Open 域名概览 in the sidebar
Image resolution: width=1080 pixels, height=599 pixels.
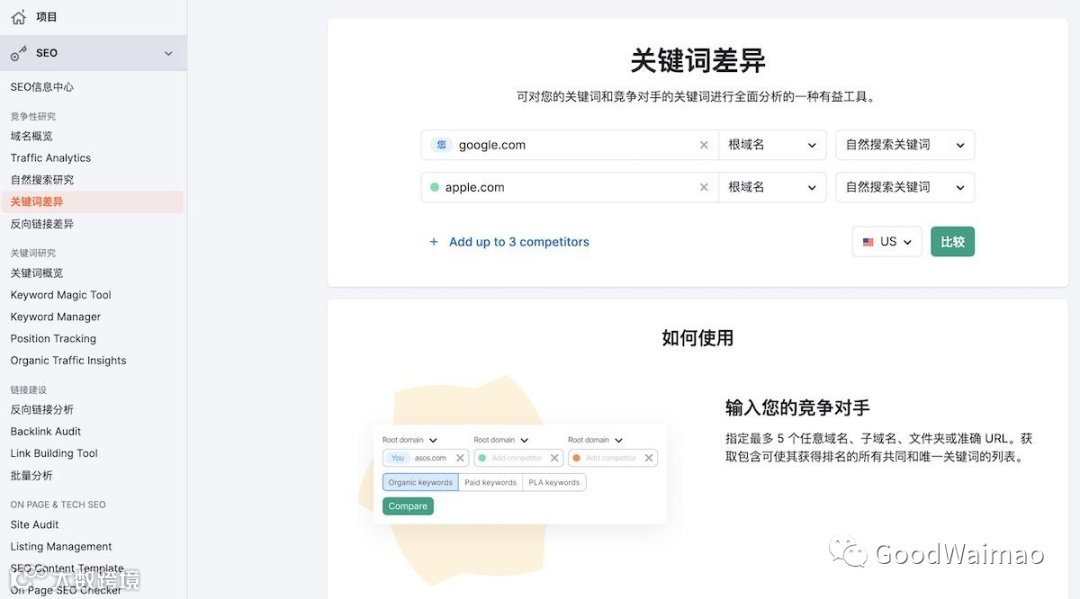click(31, 136)
